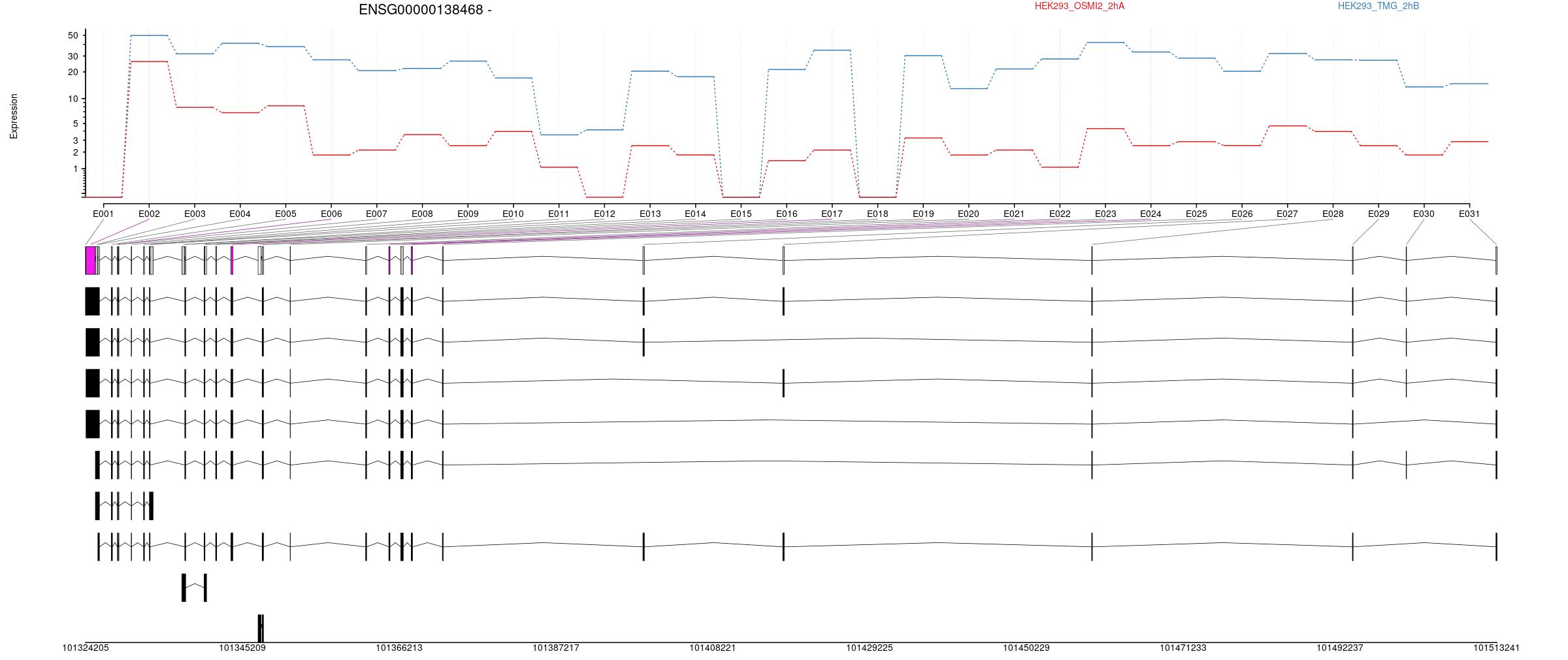Click genomic coordinate 101429225
The width and height of the screenshot is (1568, 660).
870,648
